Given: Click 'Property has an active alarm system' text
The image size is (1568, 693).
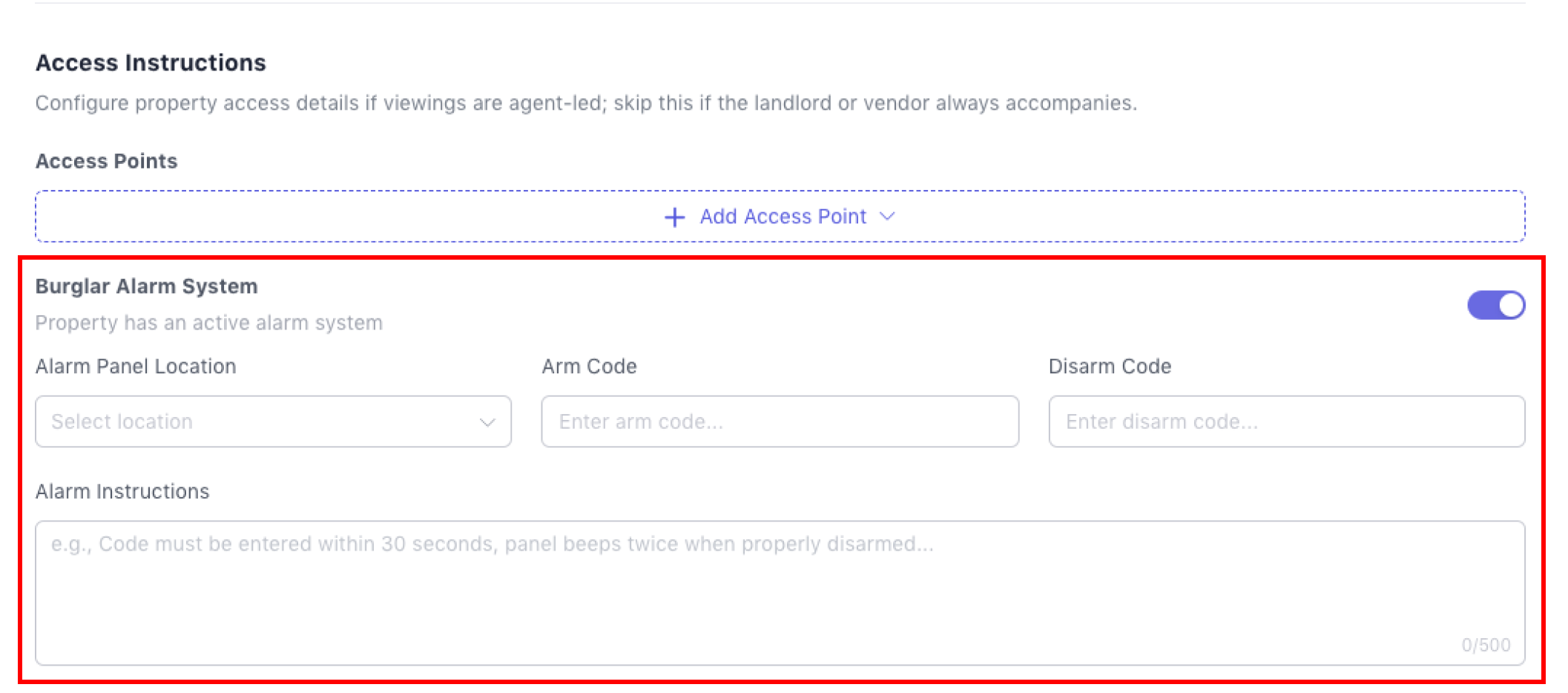Looking at the screenshot, I should coord(208,323).
